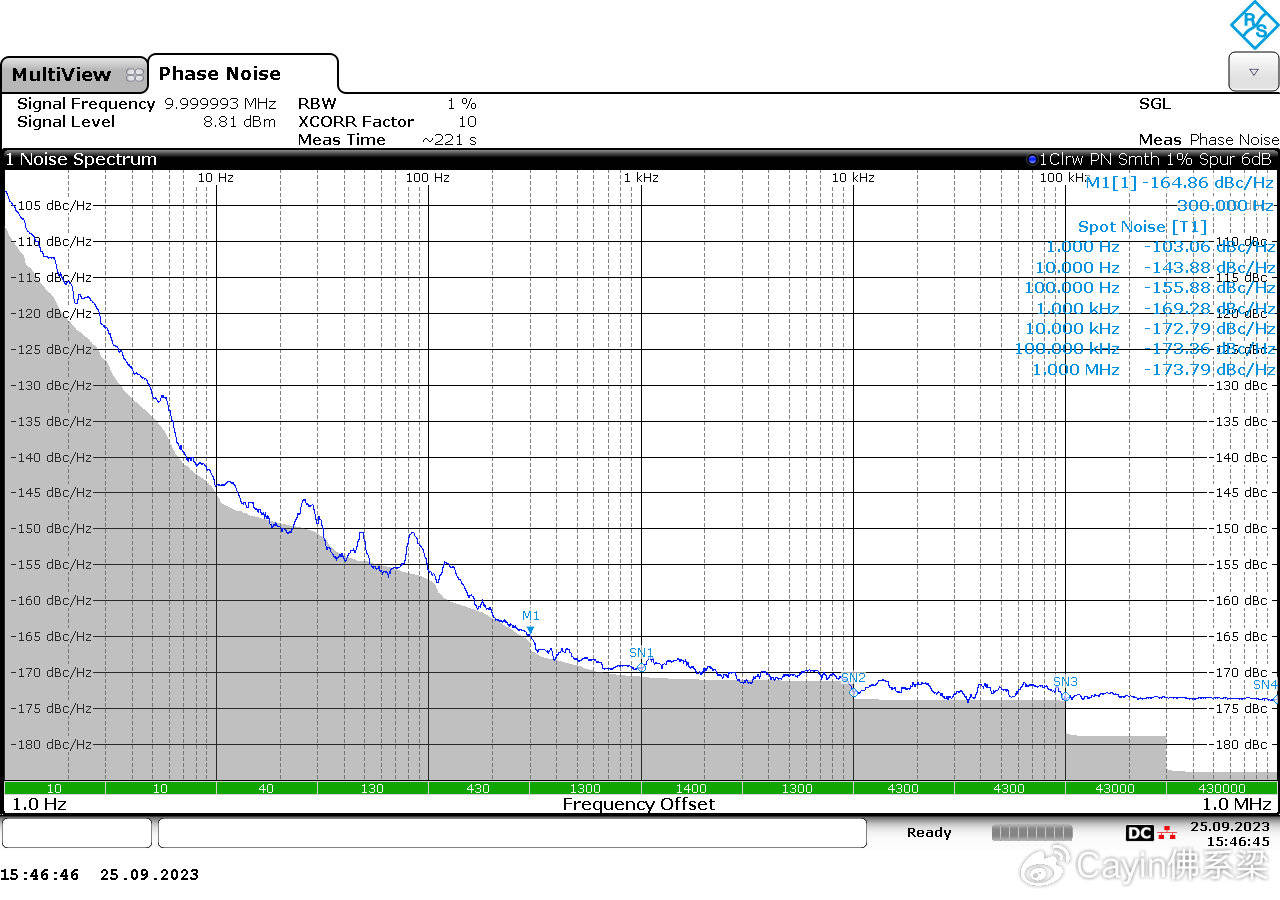Select the M1 marker on the trace
Viewport: 1280px width, 900px height.
coord(530,621)
